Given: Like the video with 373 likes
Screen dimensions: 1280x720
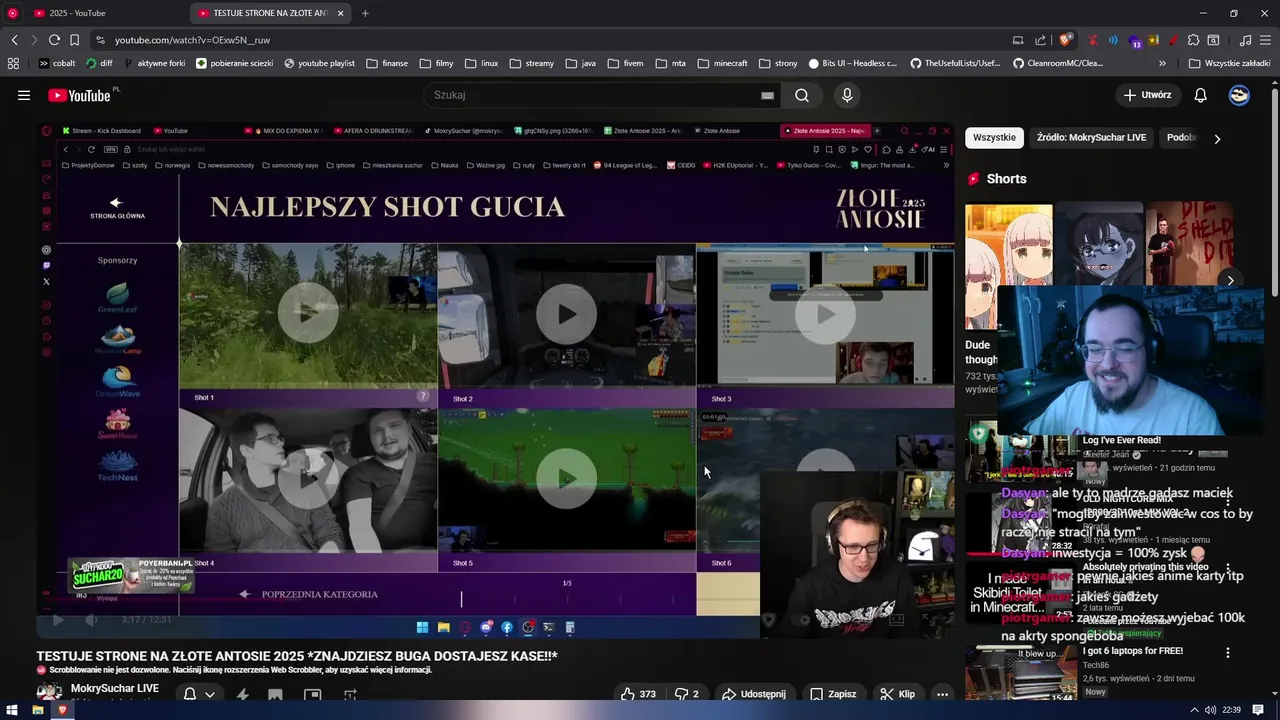Looking at the screenshot, I should pyautogui.click(x=638, y=694).
